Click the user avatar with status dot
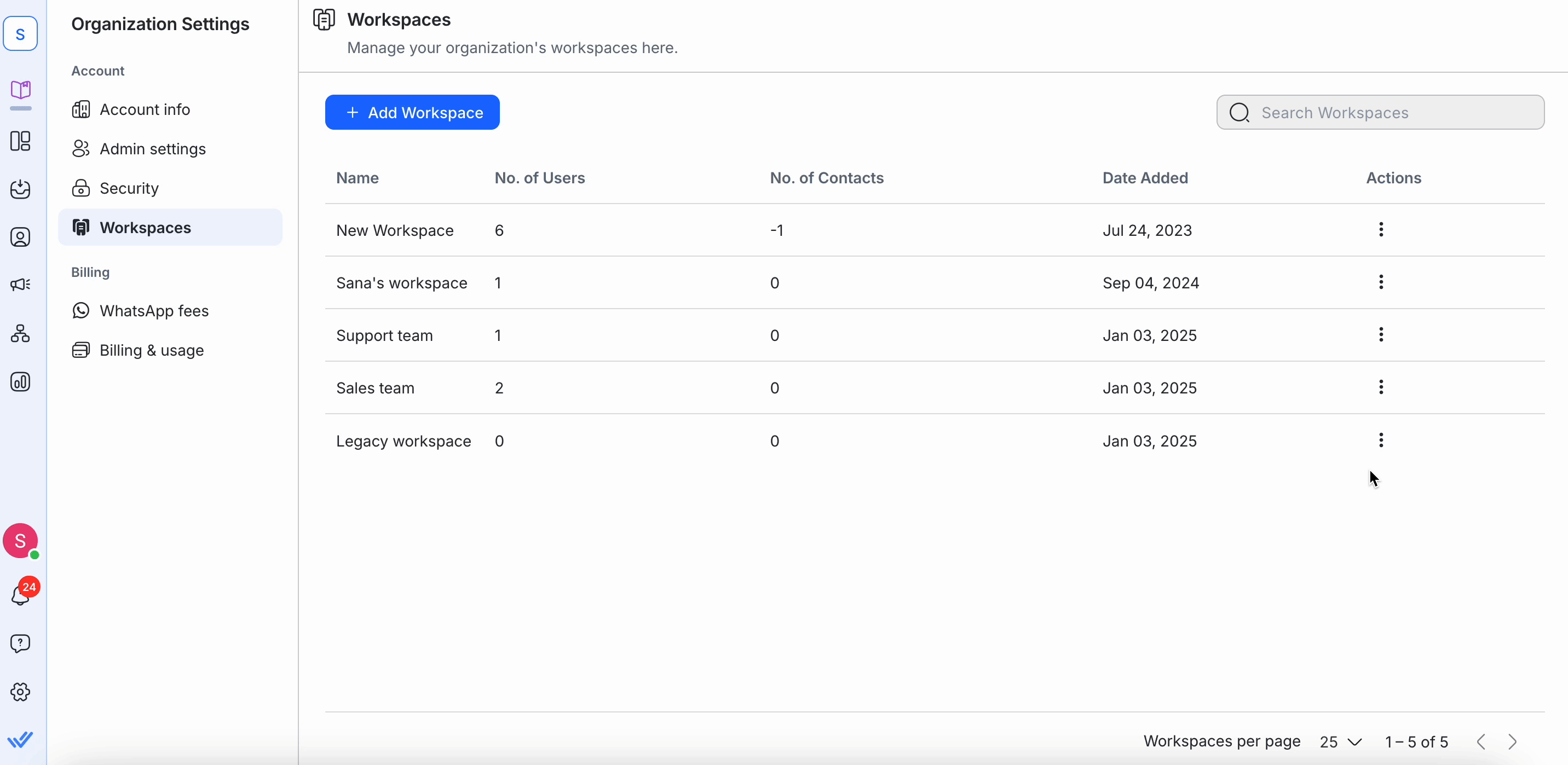This screenshot has height=765, width=1568. pos(20,541)
